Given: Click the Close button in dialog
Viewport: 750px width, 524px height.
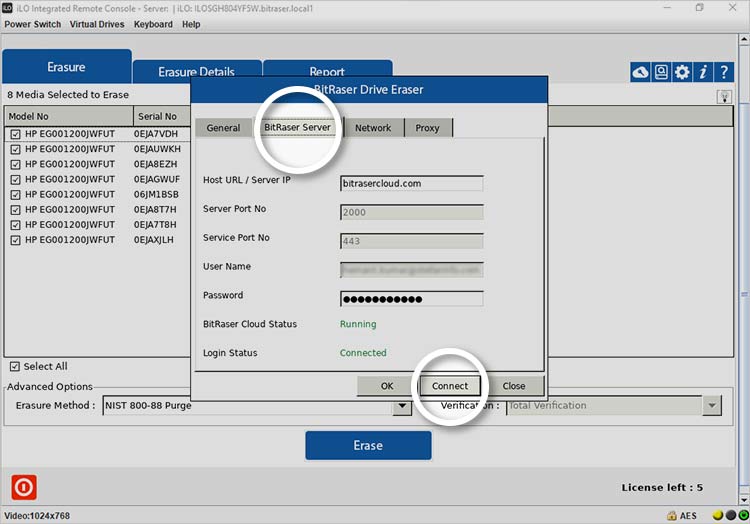Looking at the screenshot, I should click(514, 386).
